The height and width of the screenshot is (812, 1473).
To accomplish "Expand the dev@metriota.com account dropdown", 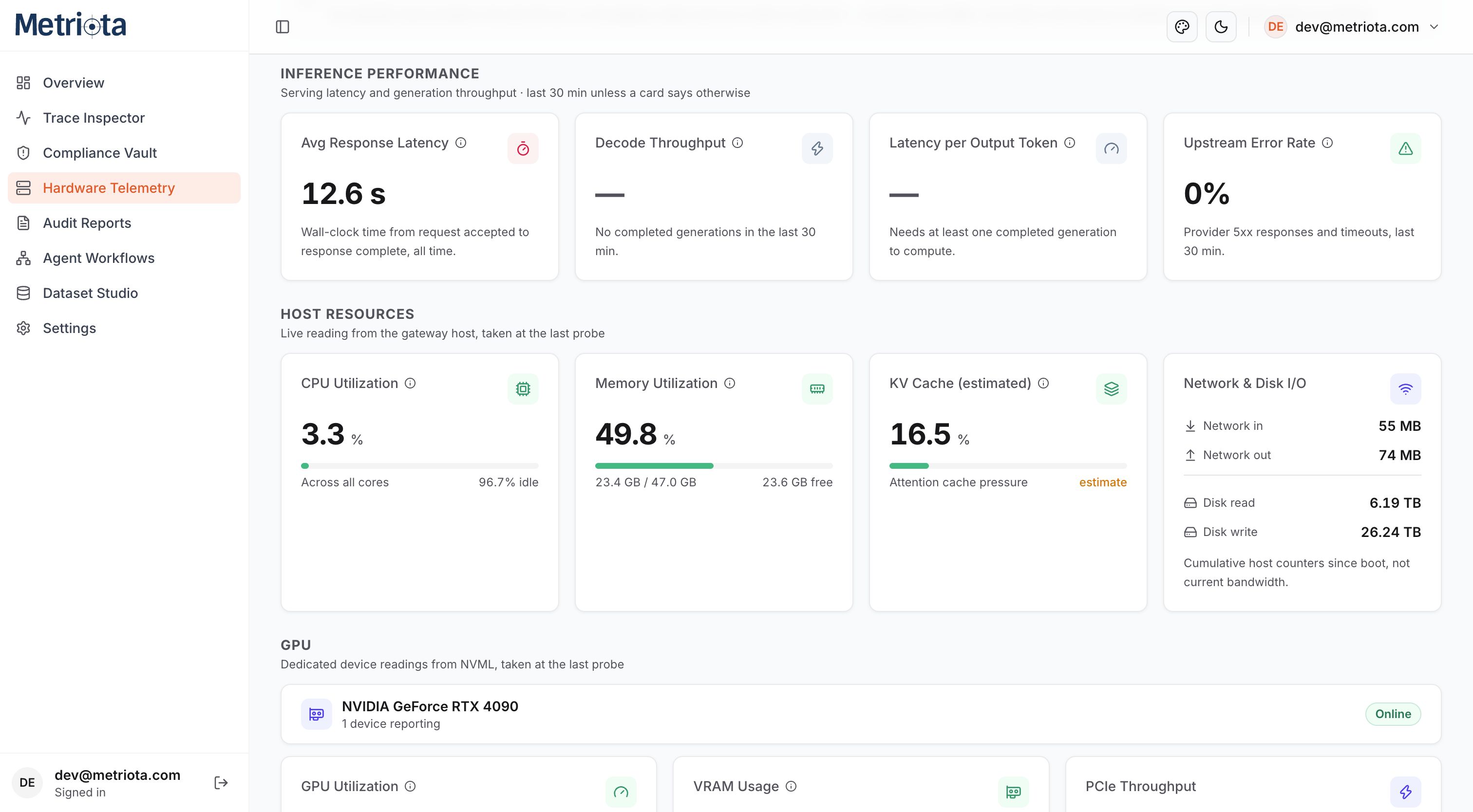I will pyautogui.click(x=1352, y=27).
